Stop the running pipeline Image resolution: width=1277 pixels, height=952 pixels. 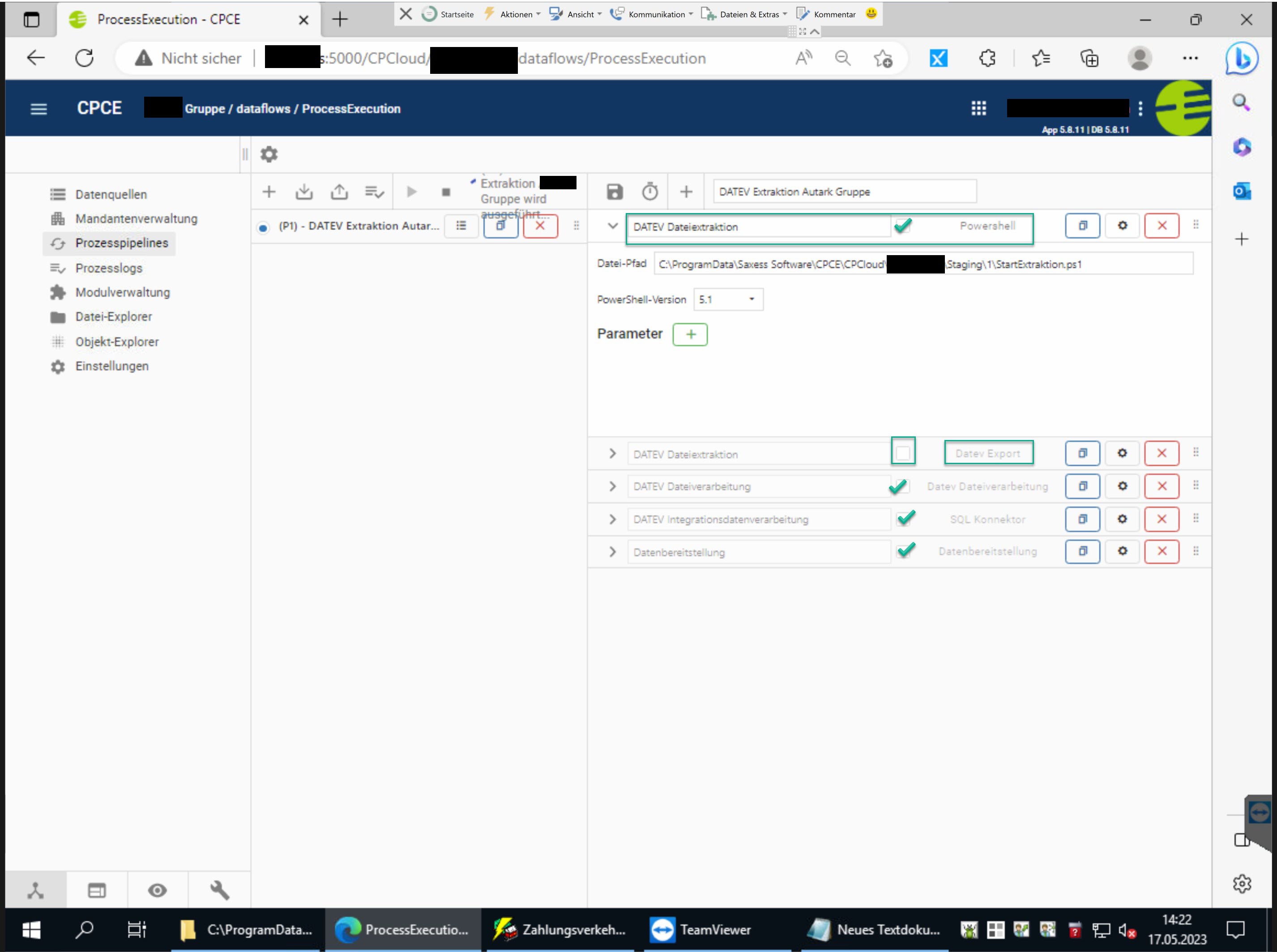pos(445,192)
